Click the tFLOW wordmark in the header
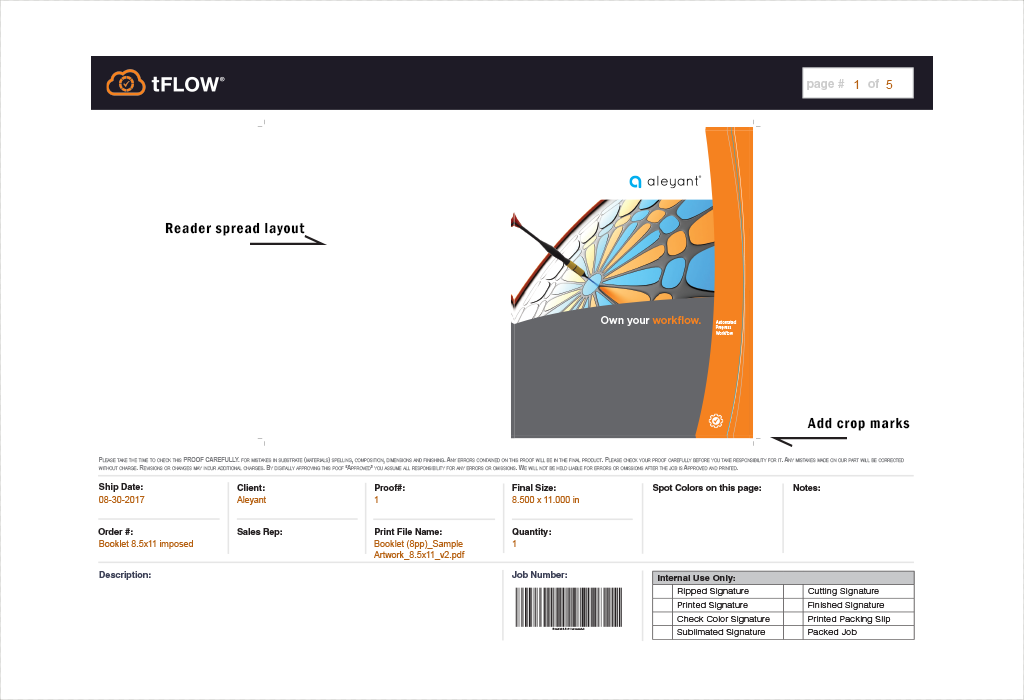The height and width of the screenshot is (700, 1024). [x=188, y=84]
